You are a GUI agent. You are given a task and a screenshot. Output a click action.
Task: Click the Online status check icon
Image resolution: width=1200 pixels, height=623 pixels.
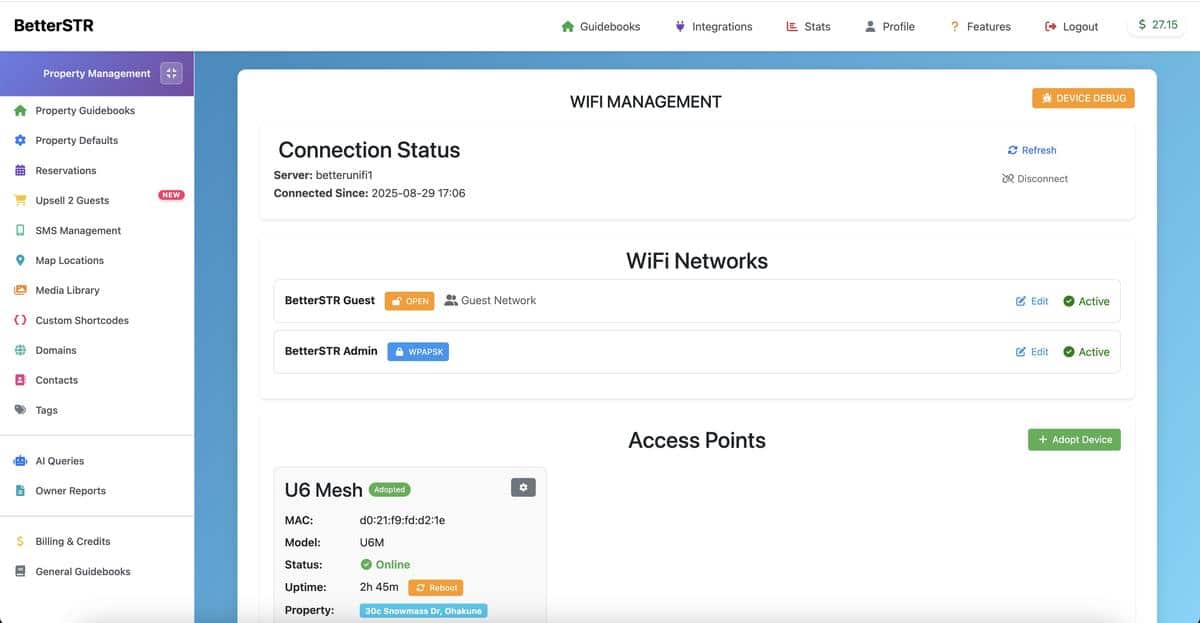[366, 565]
